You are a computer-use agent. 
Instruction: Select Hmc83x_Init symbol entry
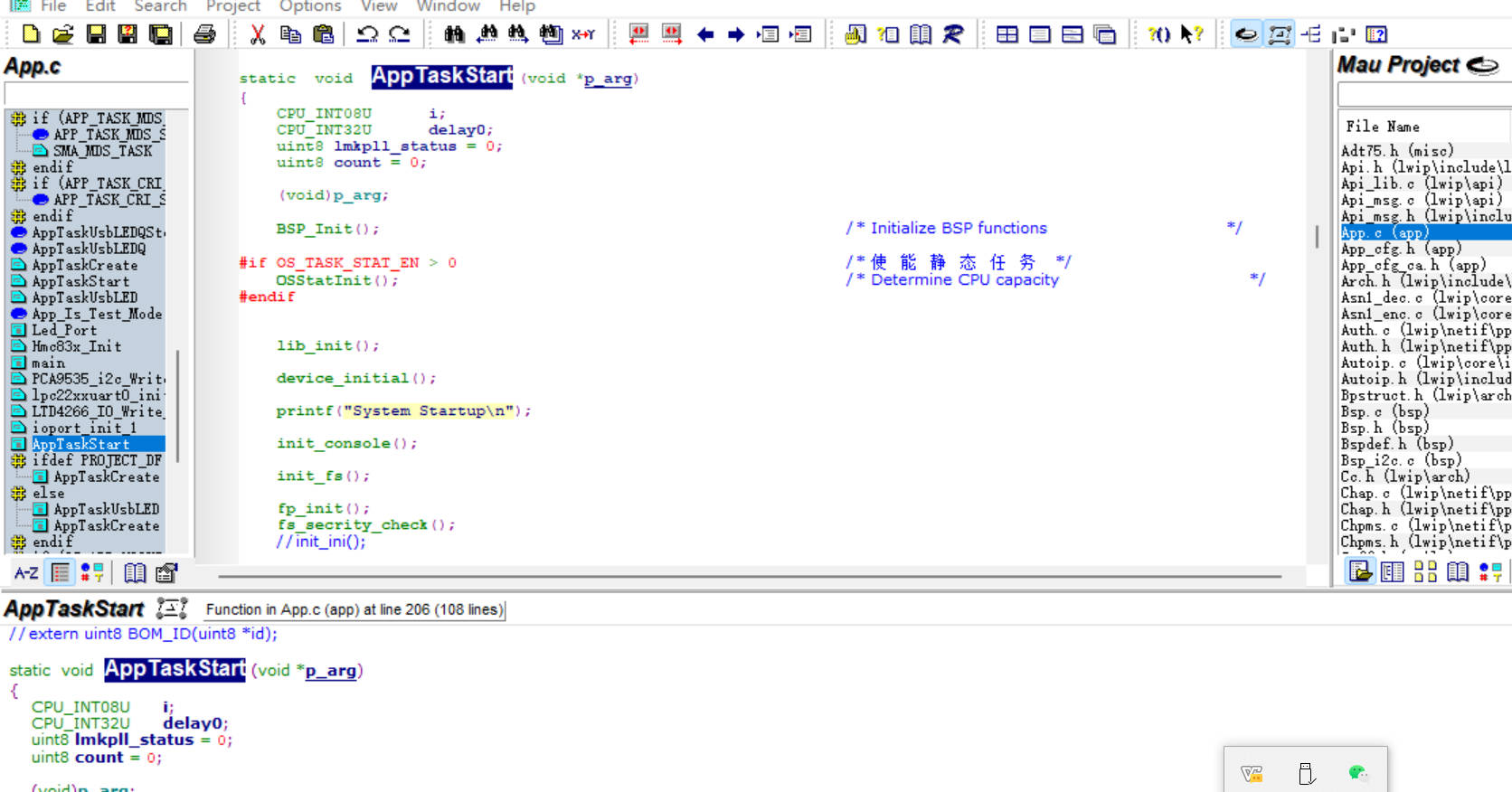77,346
